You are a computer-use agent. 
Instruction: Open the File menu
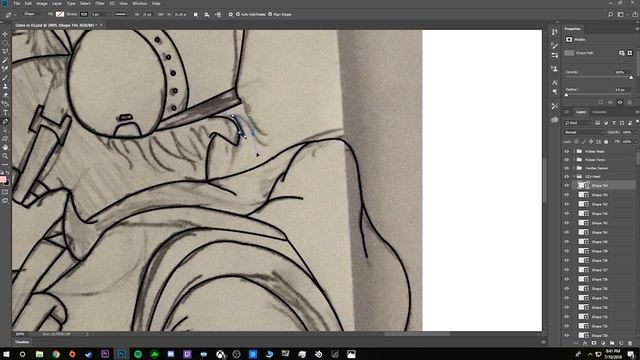(x=17, y=3)
